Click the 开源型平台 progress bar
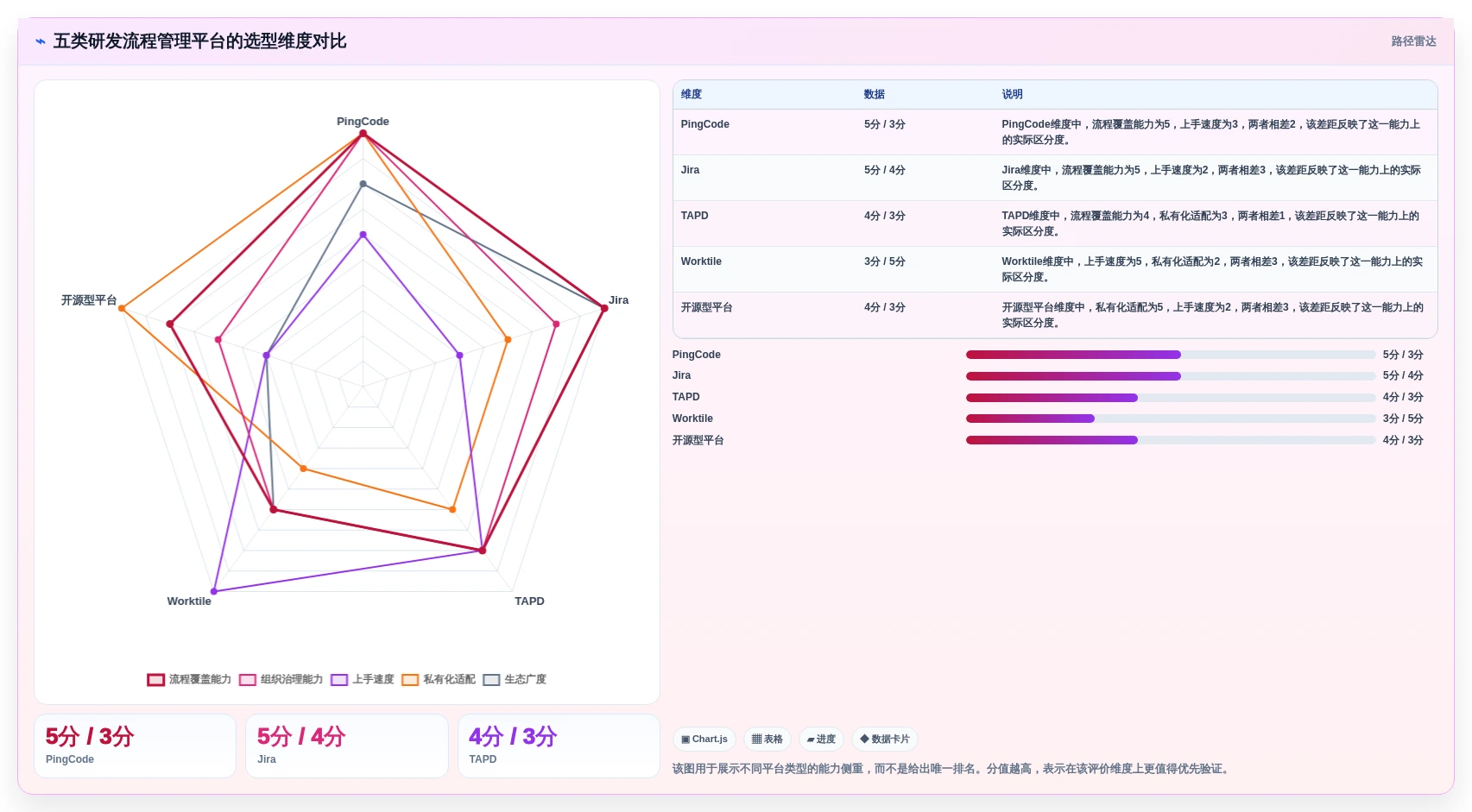This screenshot has height=812, width=1472. [x=1171, y=440]
